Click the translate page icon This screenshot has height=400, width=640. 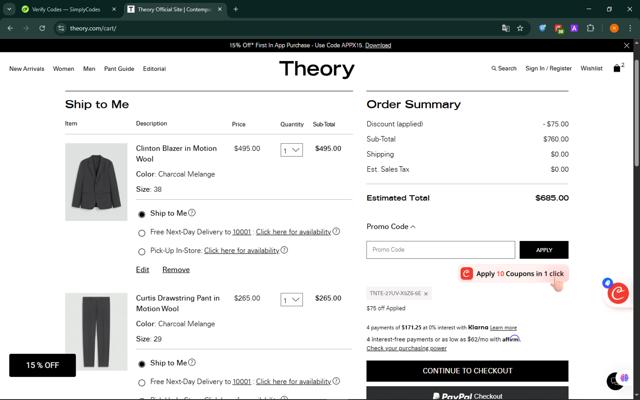[505, 28]
